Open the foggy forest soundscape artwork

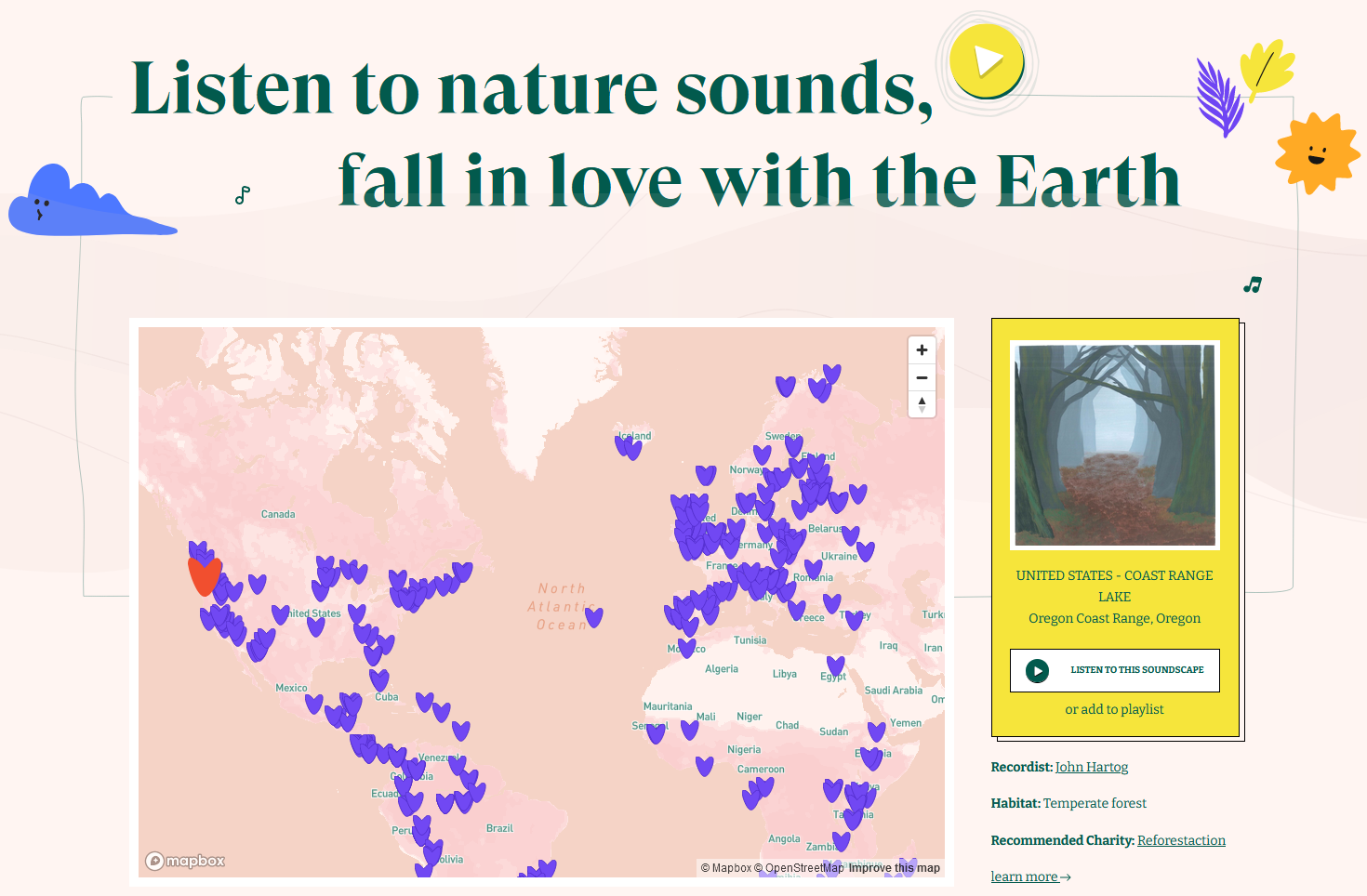(1115, 445)
